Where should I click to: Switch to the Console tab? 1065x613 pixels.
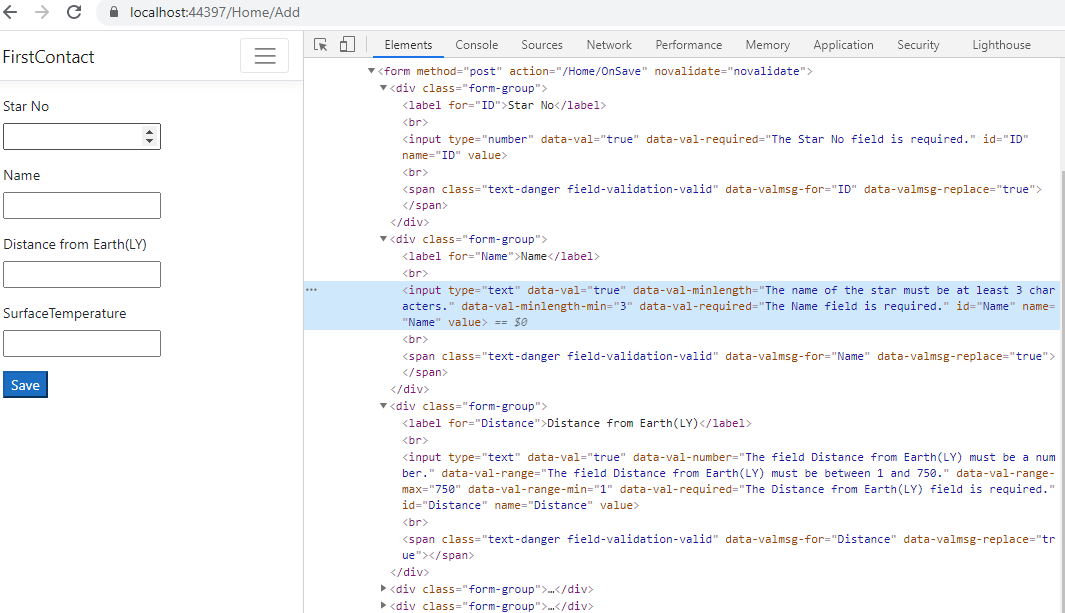pyautogui.click(x=476, y=45)
